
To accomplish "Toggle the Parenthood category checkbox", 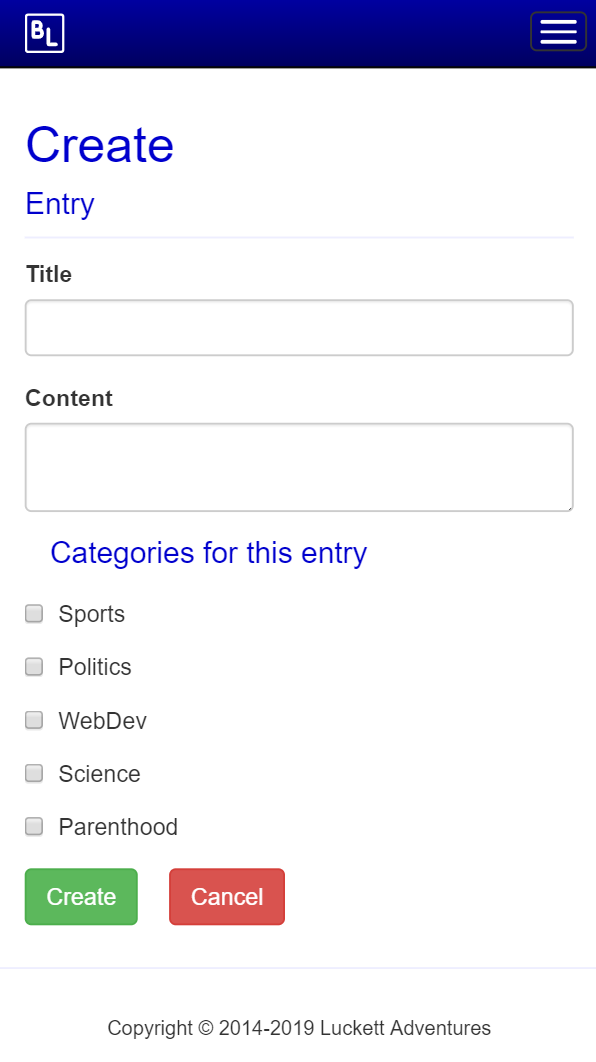I will point(34,826).
